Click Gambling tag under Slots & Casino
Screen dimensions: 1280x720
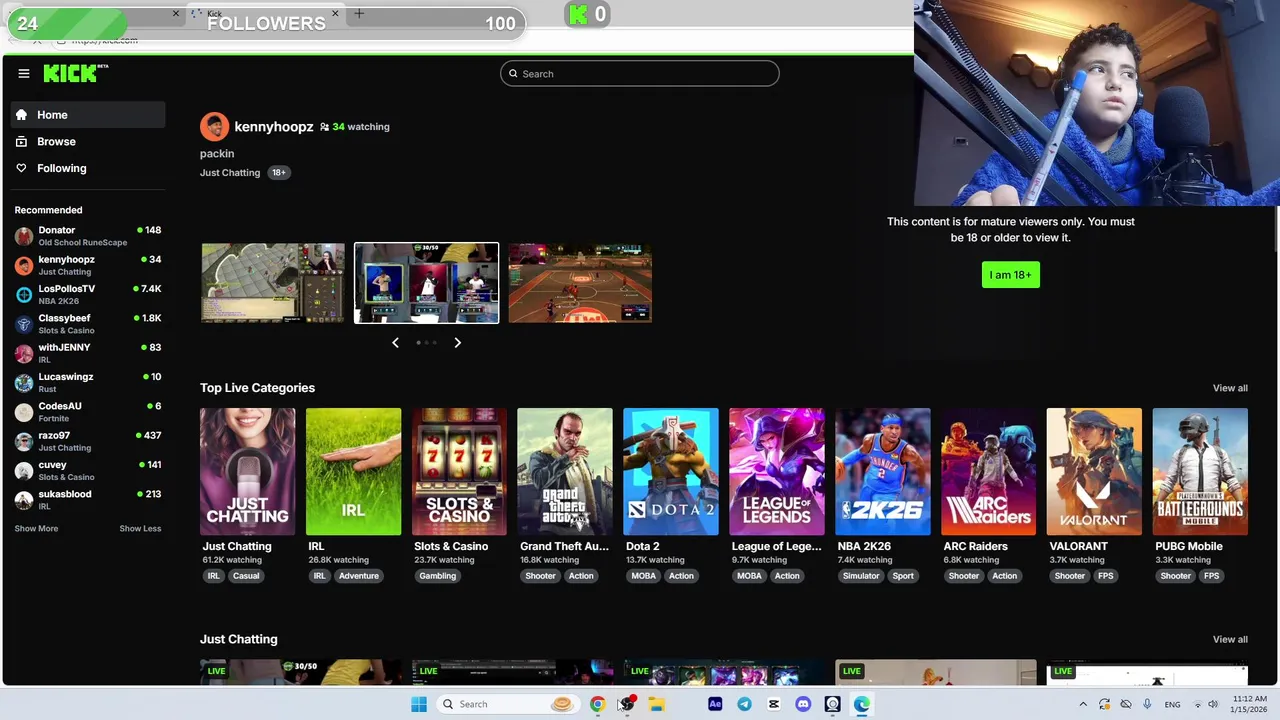437,576
